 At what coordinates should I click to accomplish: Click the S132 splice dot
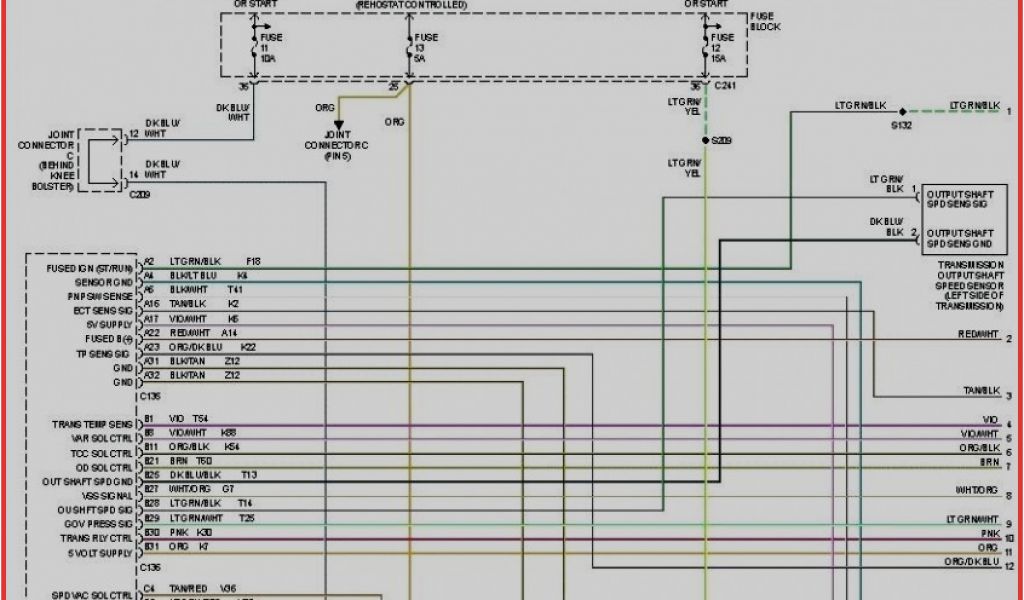click(x=901, y=112)
